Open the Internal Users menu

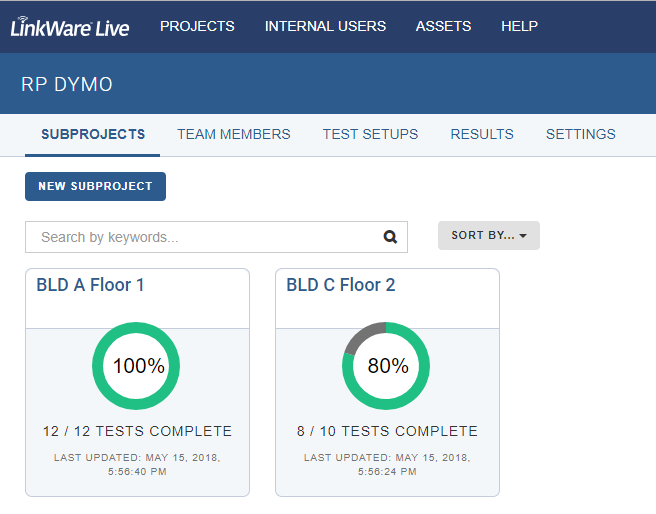click(325, 26)
